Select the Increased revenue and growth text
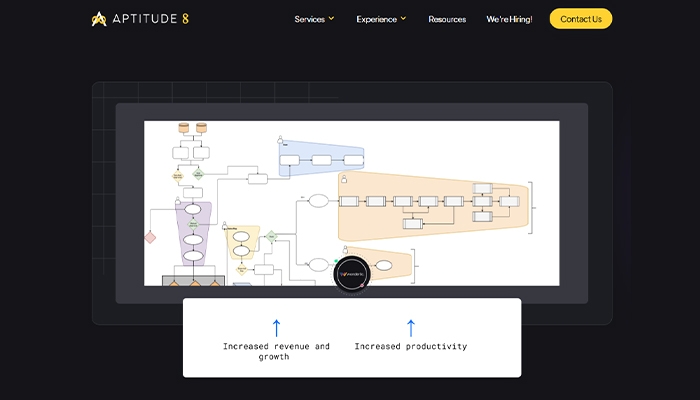Viewport: 700px width, 400px height. (x=276, y=351)
